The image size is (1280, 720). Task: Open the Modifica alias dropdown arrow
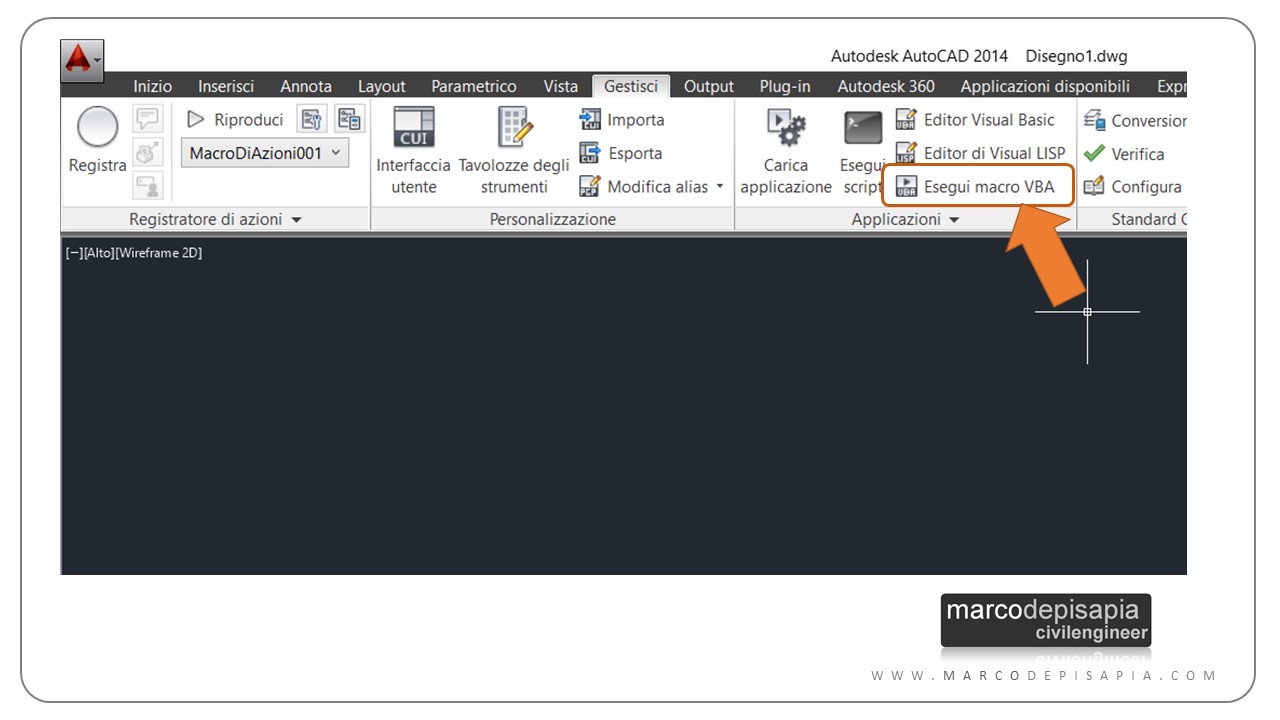(719, 186)
